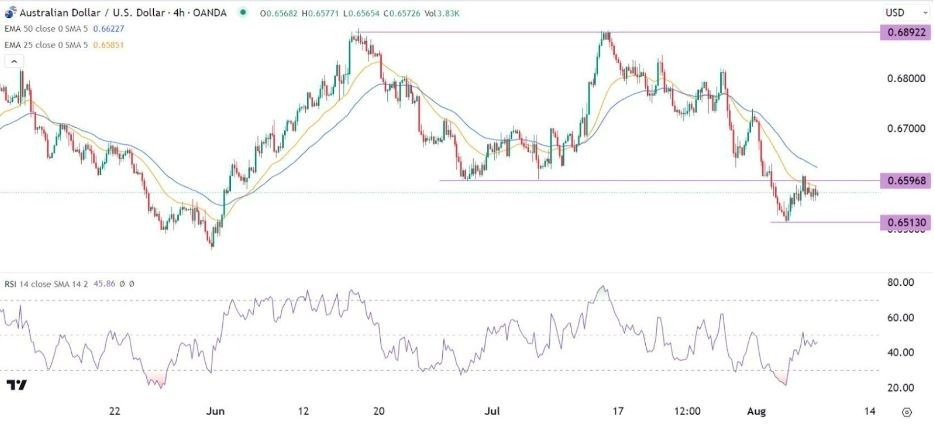Click the 14 date label on time axis
The height and width of the screenshot is (437, 934).
(869, 411)
